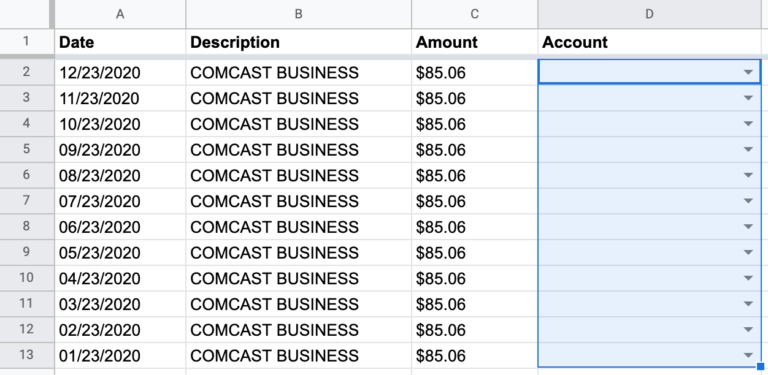Select the $85.06 amount in row 4

pyautogui.click(x=475, y=124)
